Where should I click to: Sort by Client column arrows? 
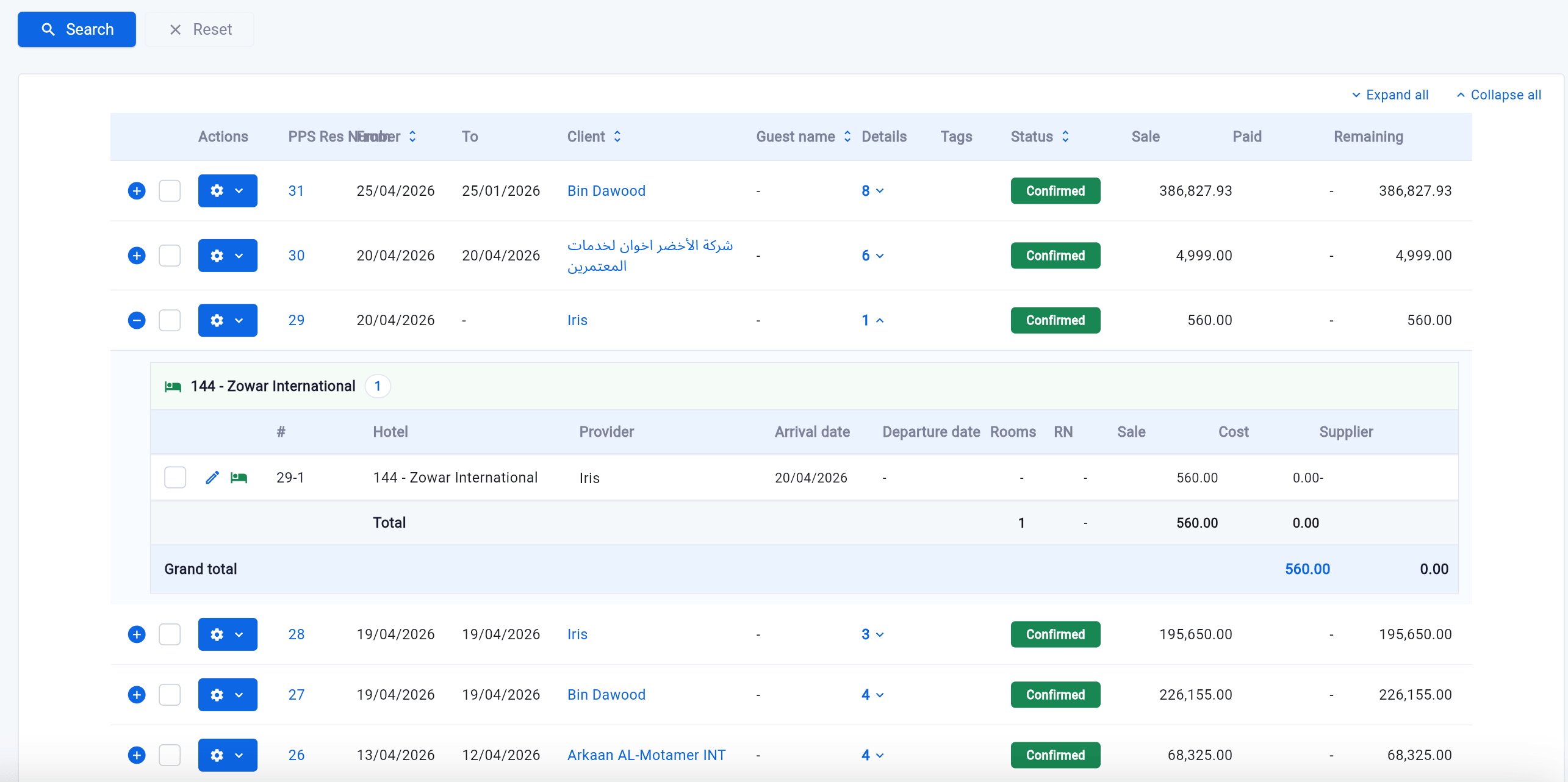pos(617,137)
